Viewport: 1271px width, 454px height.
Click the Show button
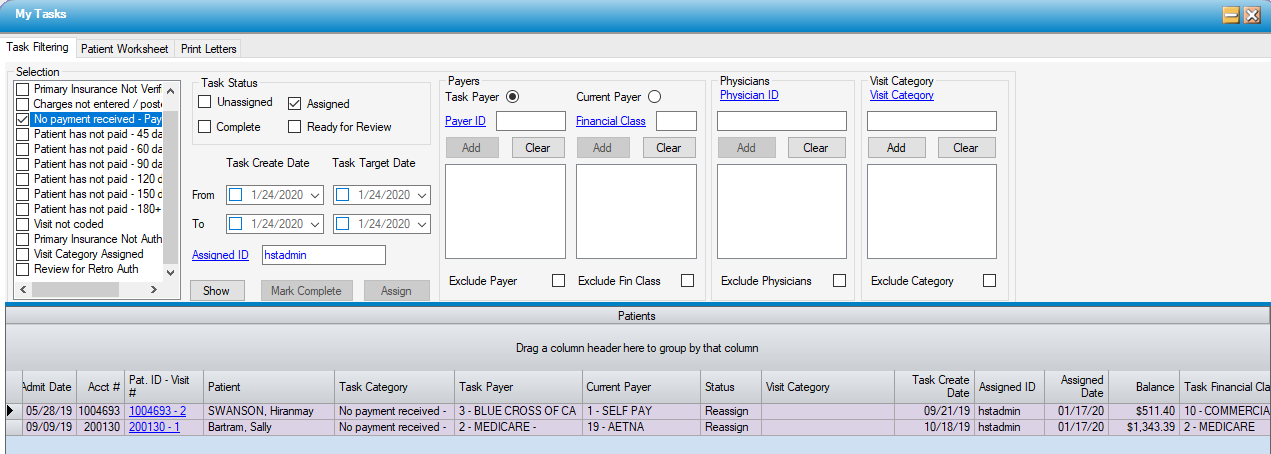[x=216, y=291]
